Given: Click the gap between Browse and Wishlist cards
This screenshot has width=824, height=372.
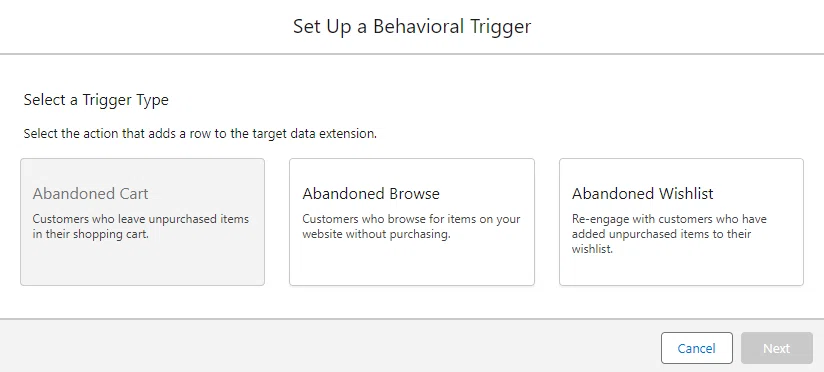Looking at the screenshot, I should (x=547, y=222).
